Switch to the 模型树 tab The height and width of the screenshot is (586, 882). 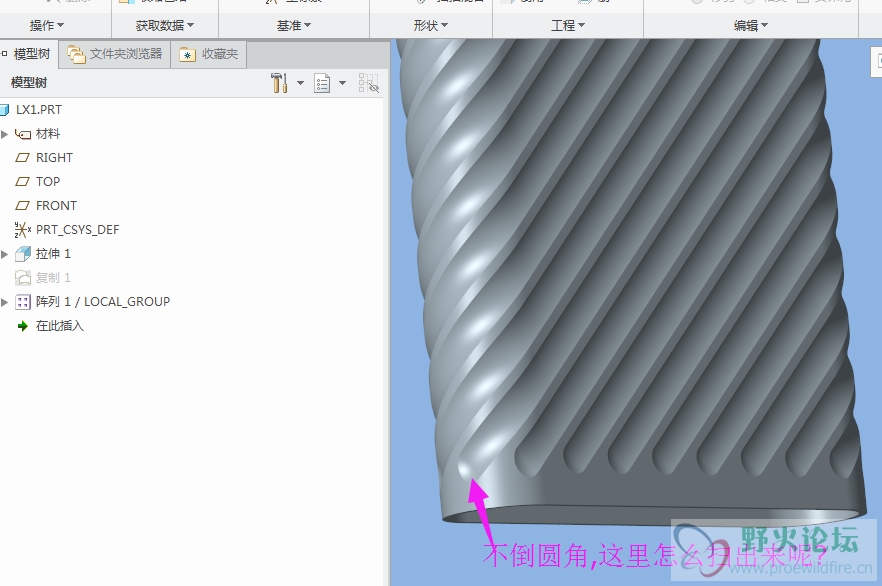(28, 54)
